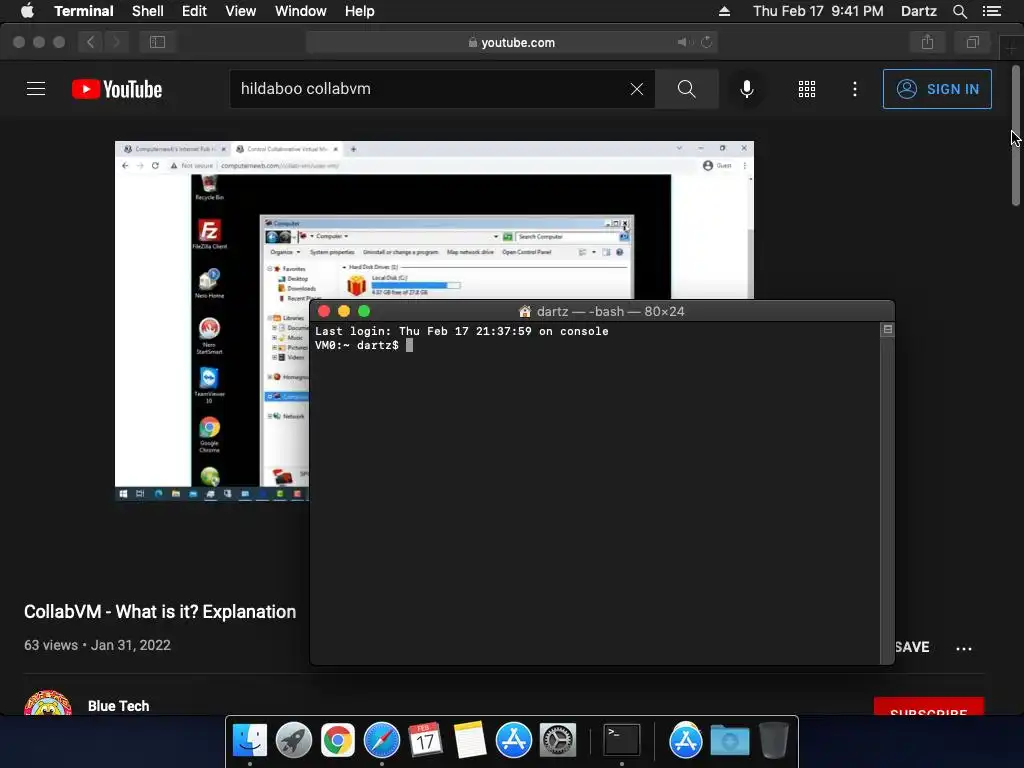Click the Terminal split pane icon
The height and width of the screenshot is (768, 1024).
[888, 329]
